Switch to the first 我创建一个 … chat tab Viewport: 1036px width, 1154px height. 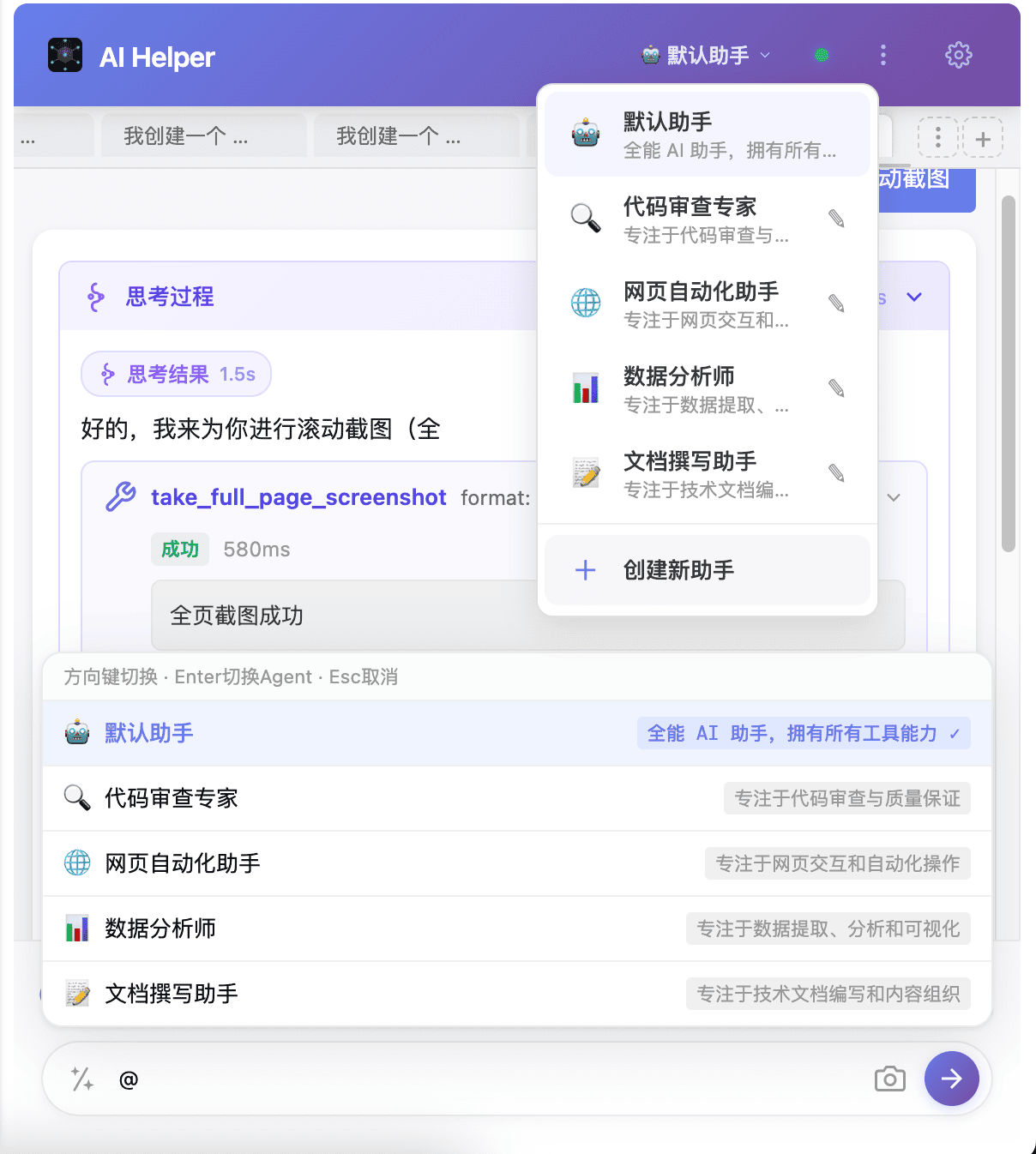[x=203, y=135]
